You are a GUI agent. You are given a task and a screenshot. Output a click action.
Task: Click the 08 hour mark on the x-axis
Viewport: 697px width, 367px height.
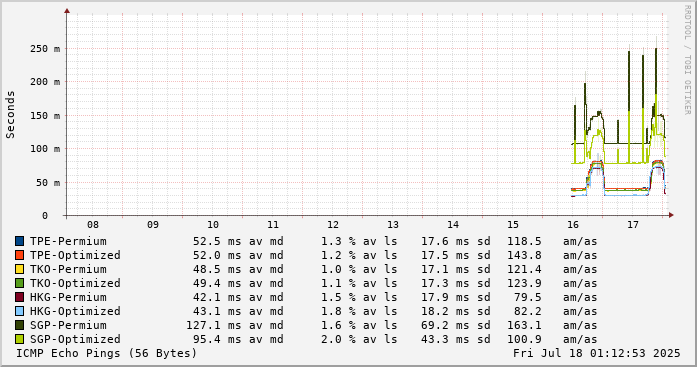click(93, 225)
